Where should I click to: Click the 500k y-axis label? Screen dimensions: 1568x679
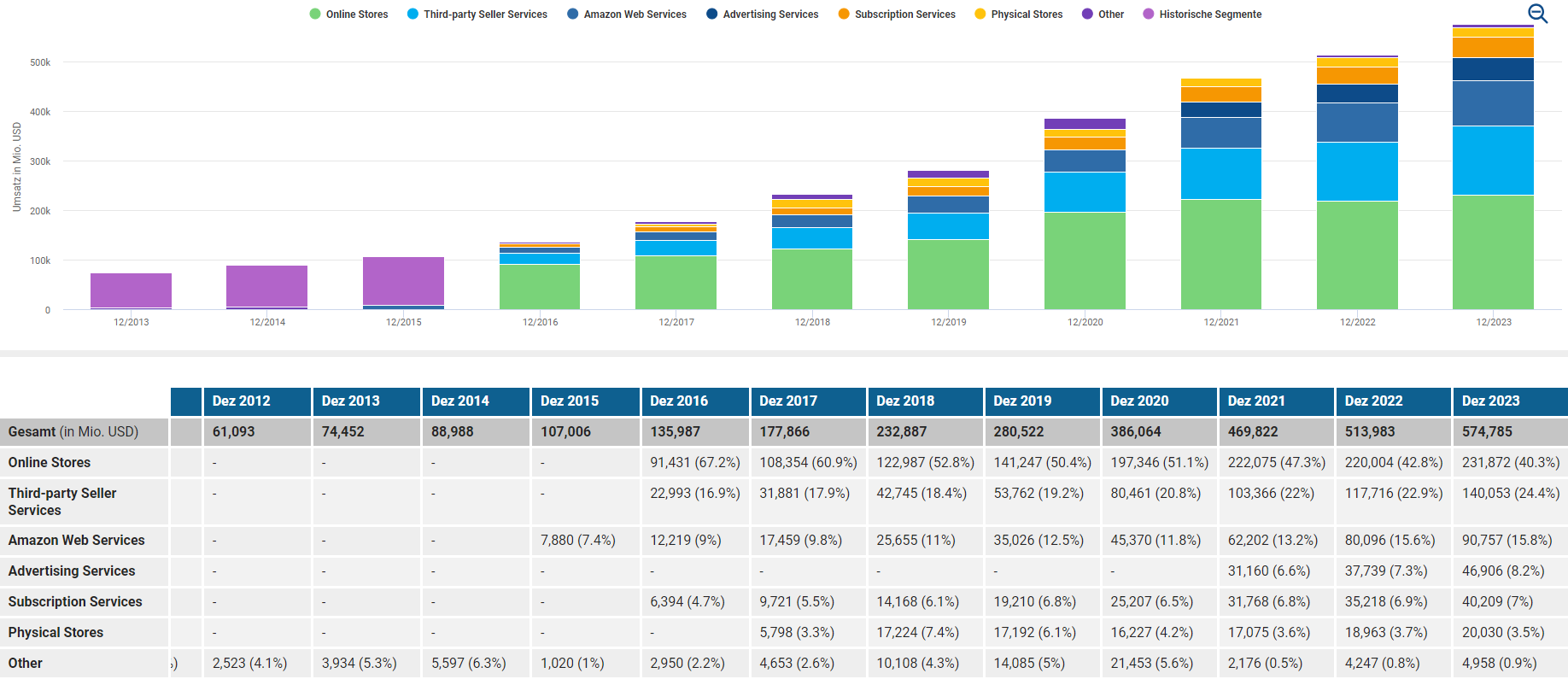(40, 62)
